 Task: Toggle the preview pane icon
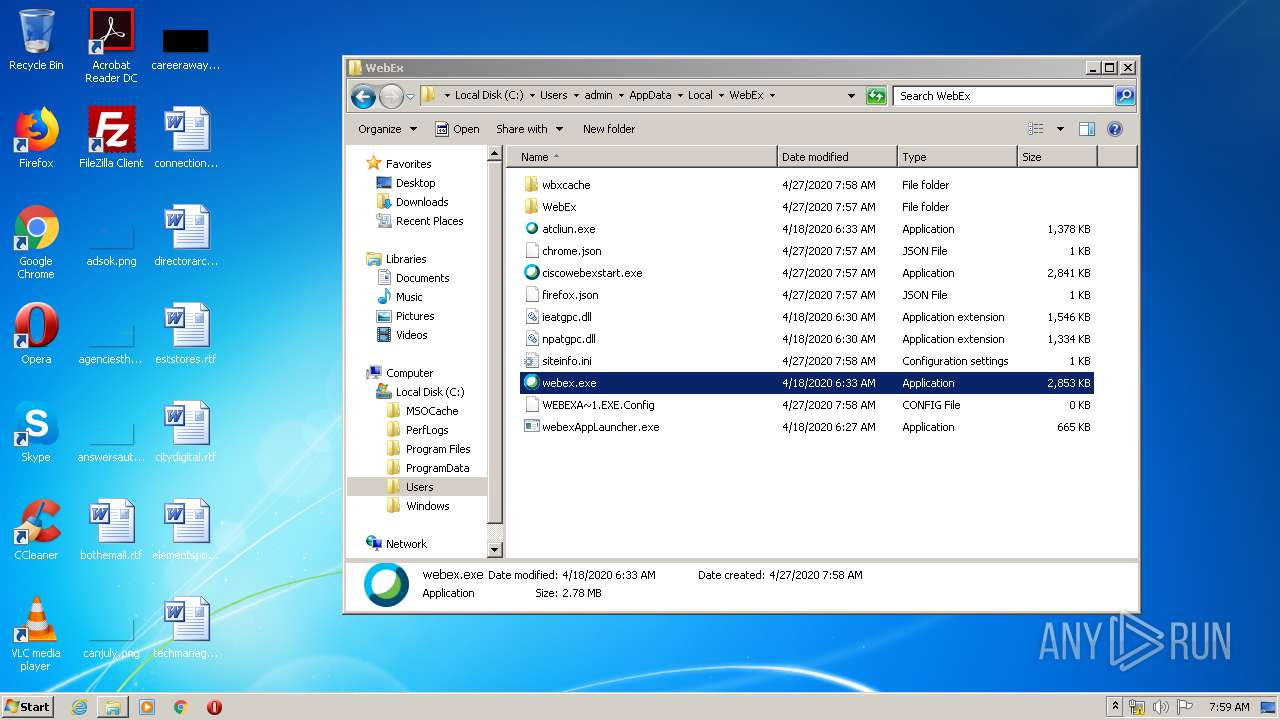click(x=1087, y=129)
